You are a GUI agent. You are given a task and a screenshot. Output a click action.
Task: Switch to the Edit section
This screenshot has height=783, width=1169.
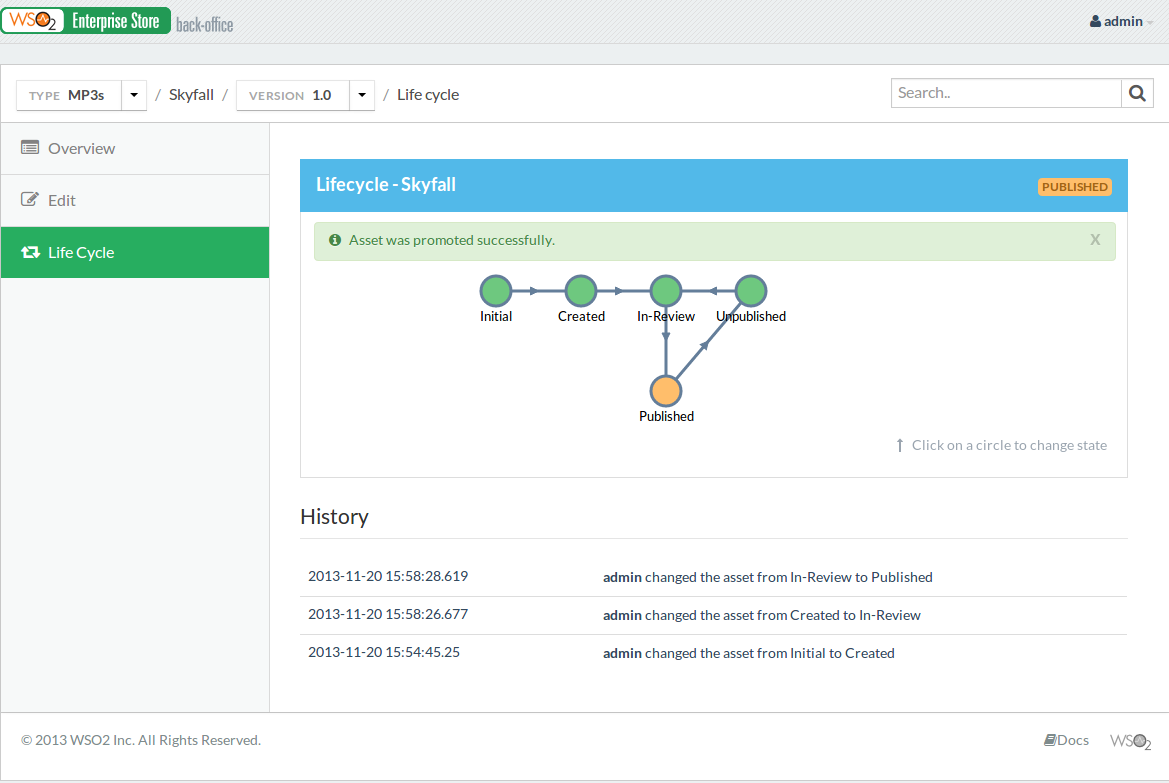point(60,199)
